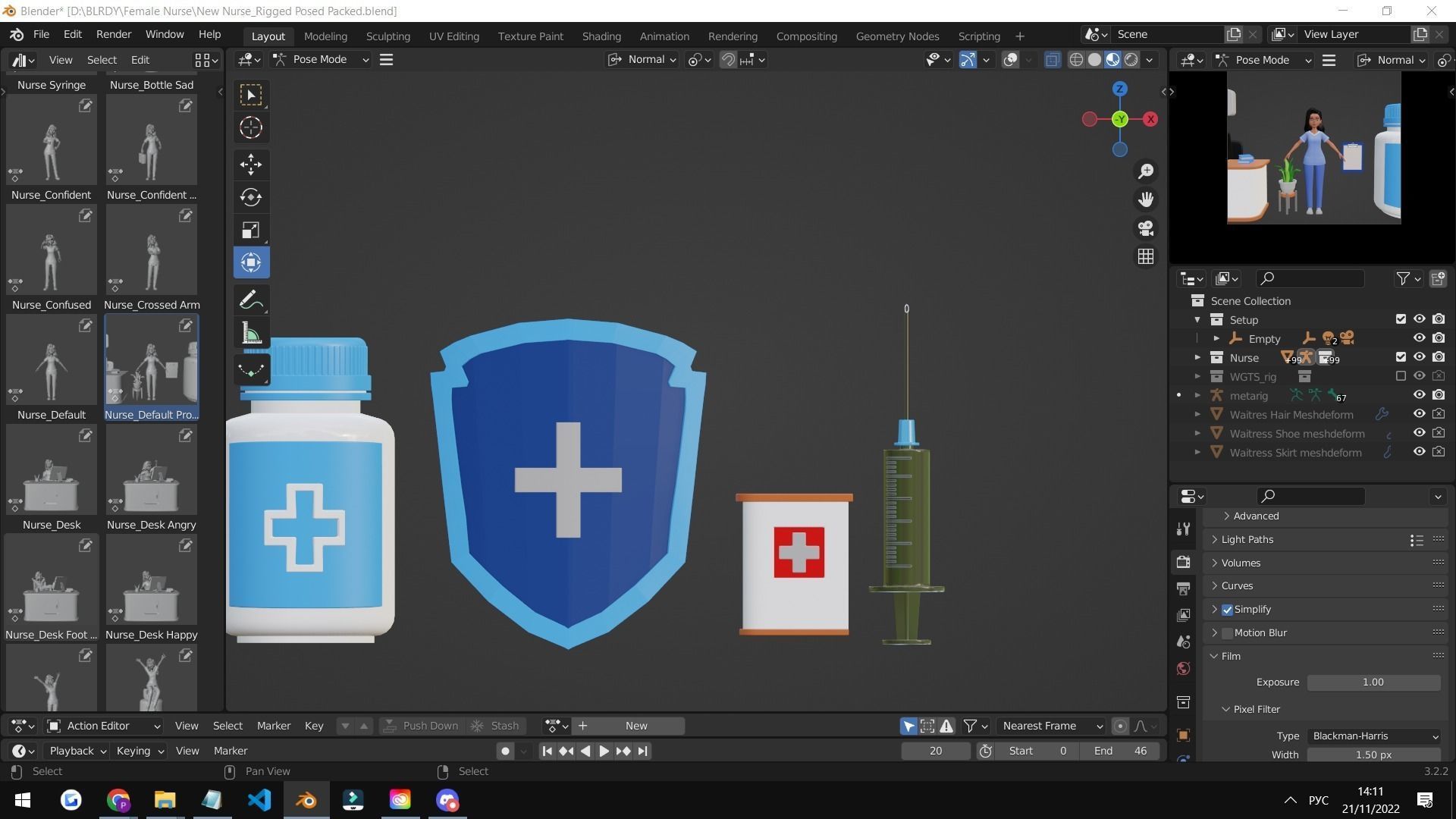Hide metarig with its eye icon
The height and width of the screenshot is (819, 1456).
coord(1419,395)
